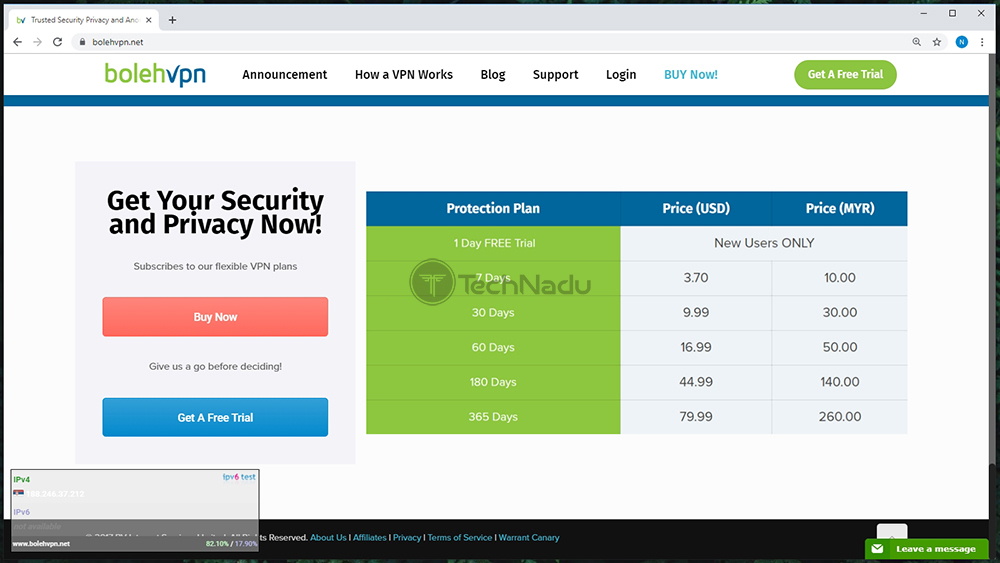Click the 30 Days plan cell
The width and height of the screenshot is (1000, 563).
coord(493,312)
